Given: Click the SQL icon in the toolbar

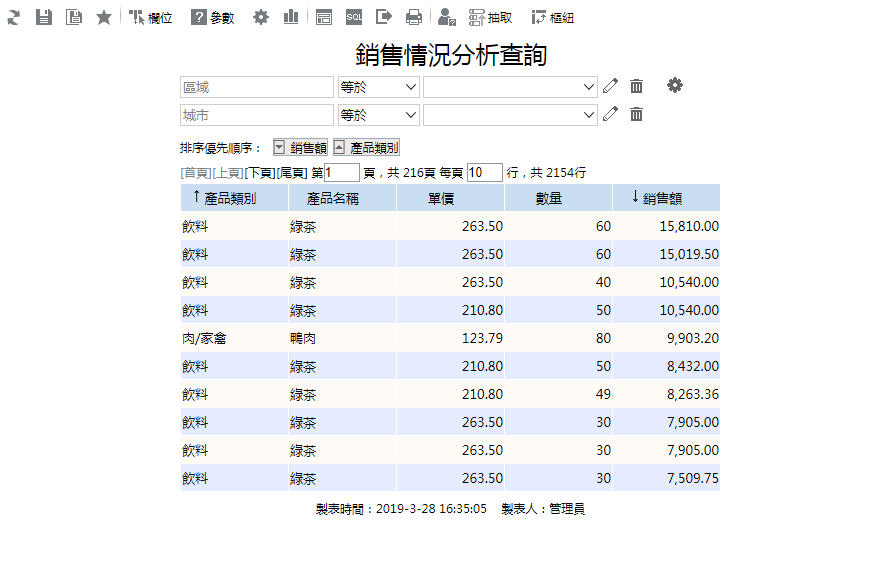Looking at the screenshot, I should (354, 17).
